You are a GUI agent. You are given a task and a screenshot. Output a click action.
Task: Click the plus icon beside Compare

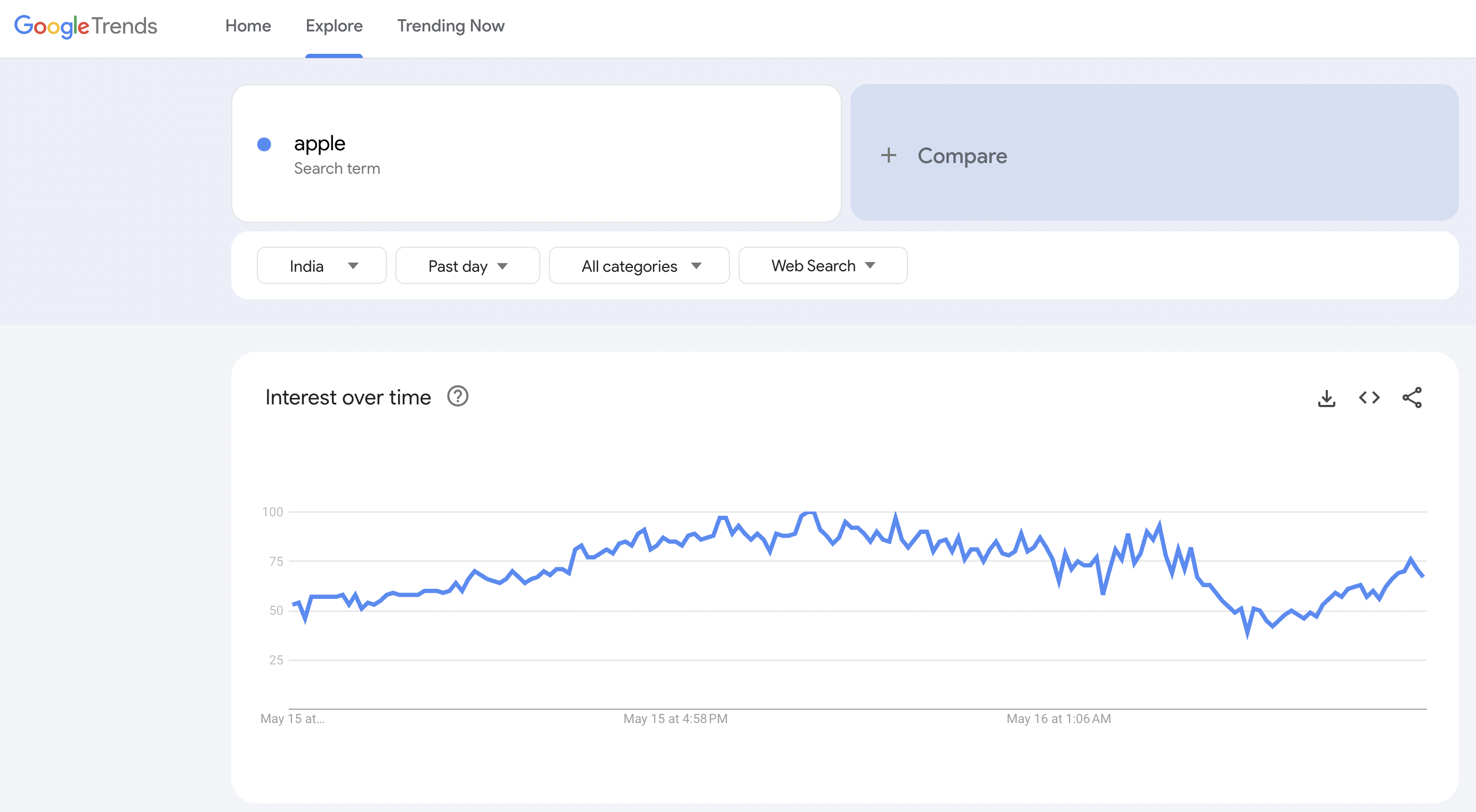point(889,155)
